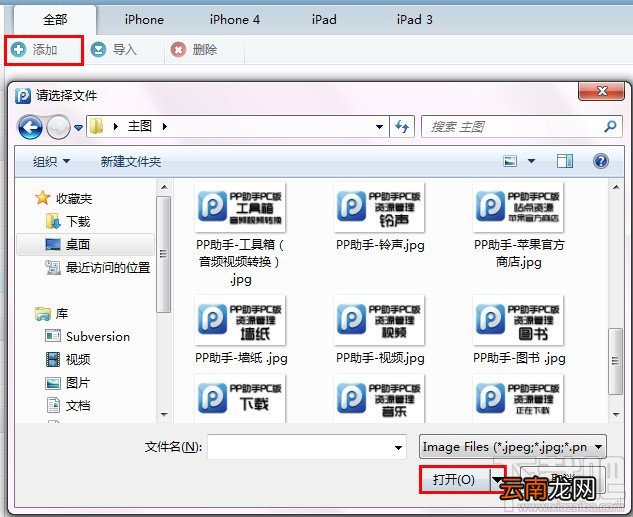Select 下载 in navigation pane
The image size is (633, 517).
coord(78,222)
